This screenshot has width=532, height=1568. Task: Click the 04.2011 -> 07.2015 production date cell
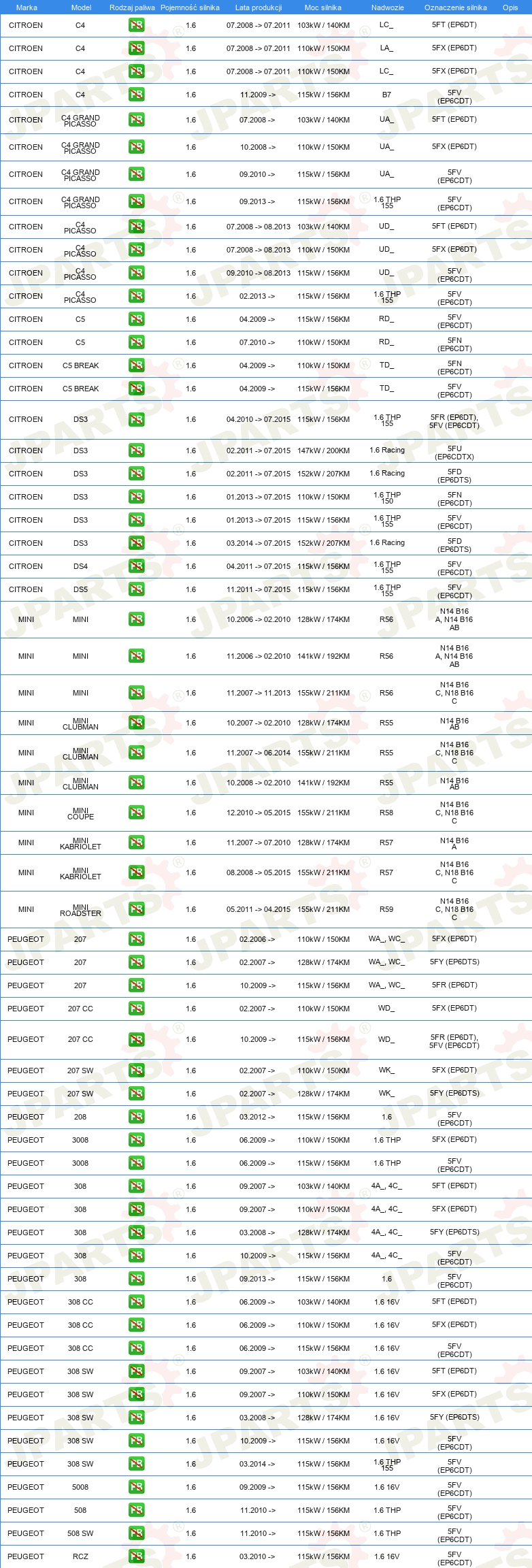click(259, 566)
